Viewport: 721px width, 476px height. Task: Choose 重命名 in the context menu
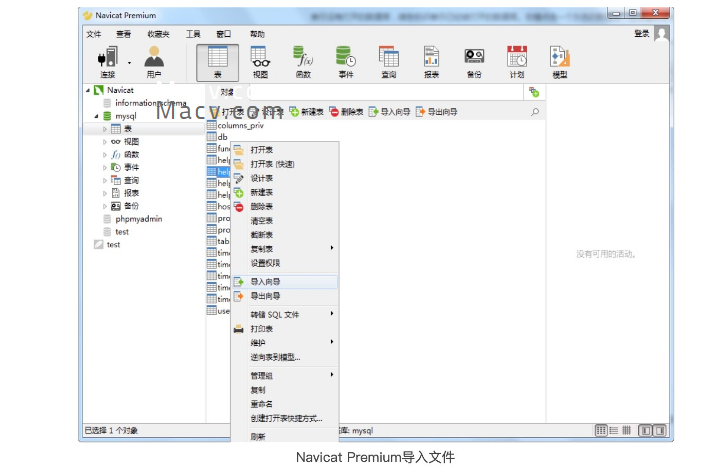(x=285, y=404)
